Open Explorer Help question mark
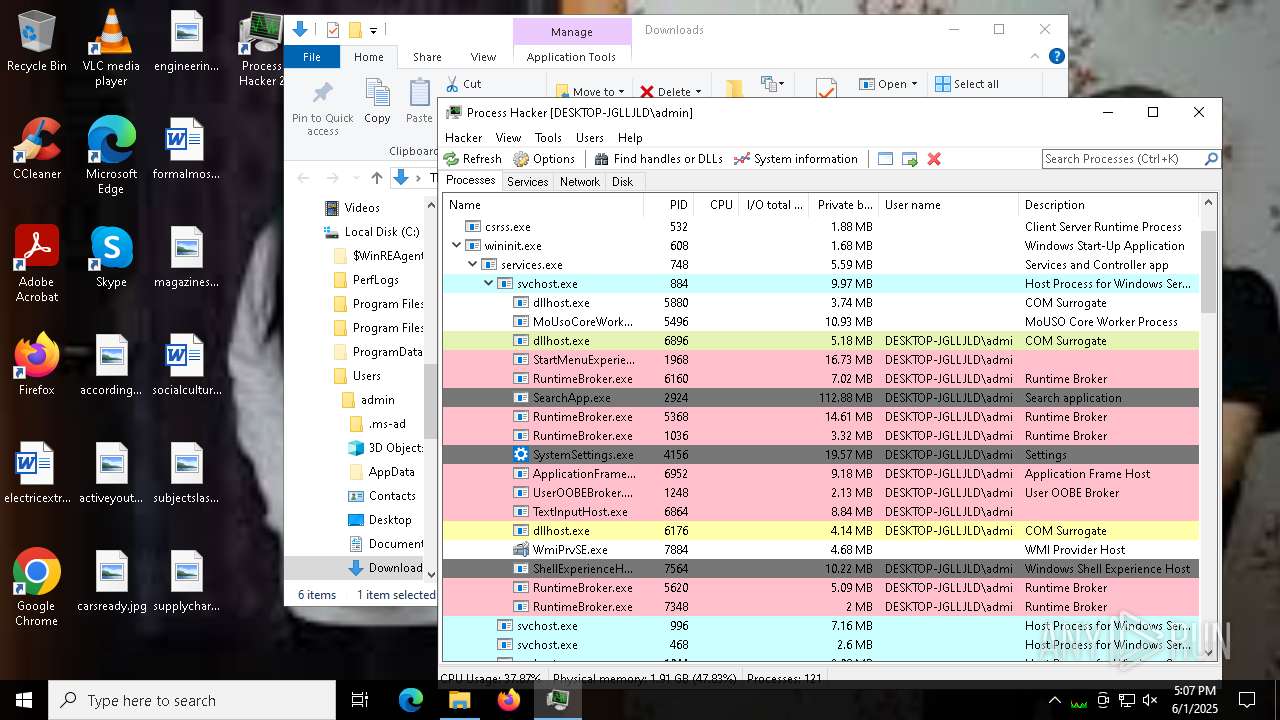This screenshot has width=1280, height=720. (x=1056, y=57)
